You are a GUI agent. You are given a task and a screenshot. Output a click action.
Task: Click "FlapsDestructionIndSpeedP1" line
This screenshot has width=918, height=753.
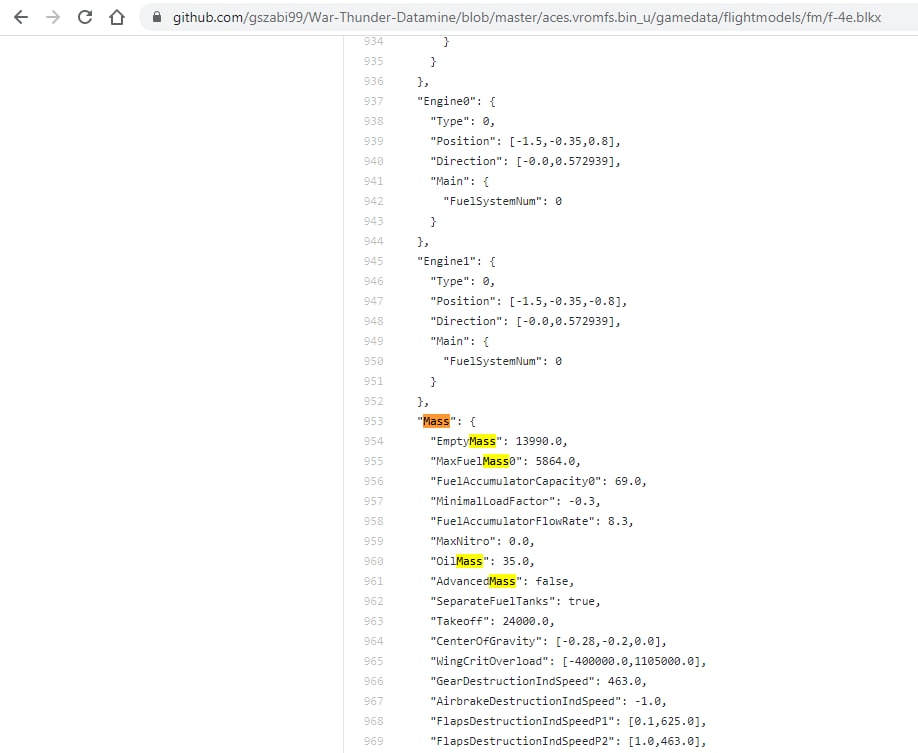point(568,721)
